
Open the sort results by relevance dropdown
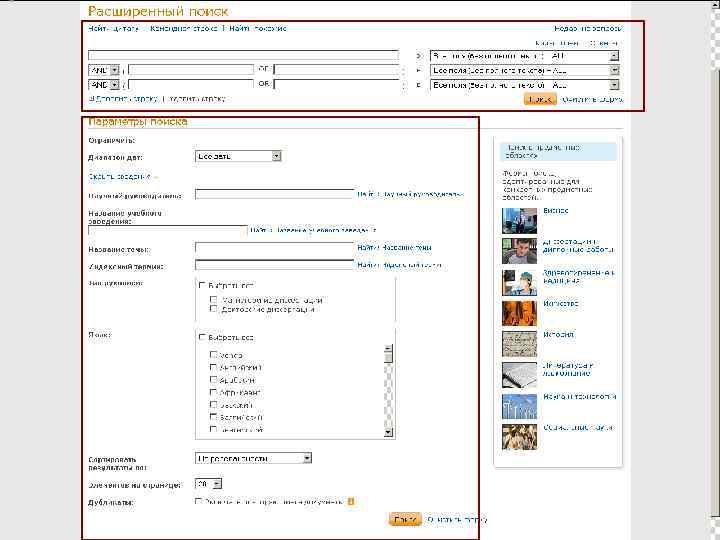253,458
